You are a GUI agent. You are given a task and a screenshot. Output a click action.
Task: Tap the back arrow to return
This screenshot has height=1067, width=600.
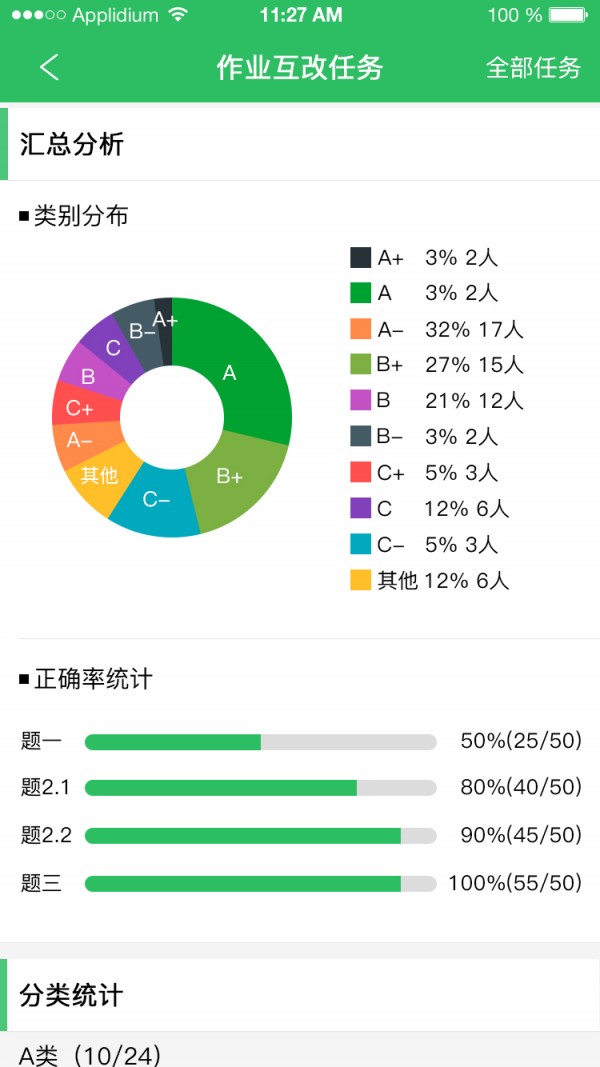click(x=47, y=67)
